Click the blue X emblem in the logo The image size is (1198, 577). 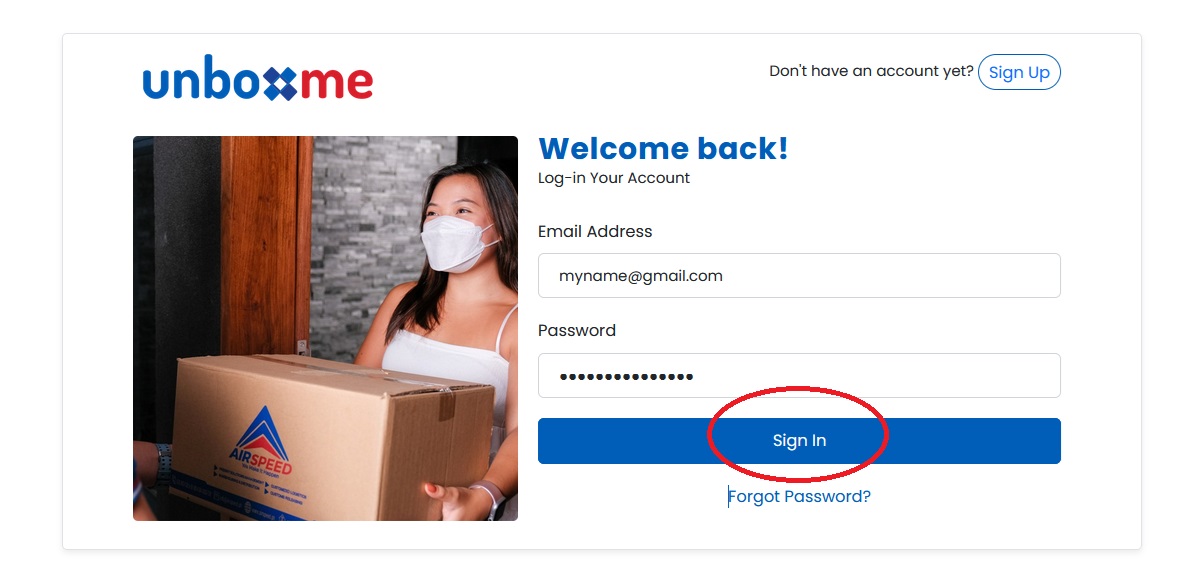click(x=280, y=83)
